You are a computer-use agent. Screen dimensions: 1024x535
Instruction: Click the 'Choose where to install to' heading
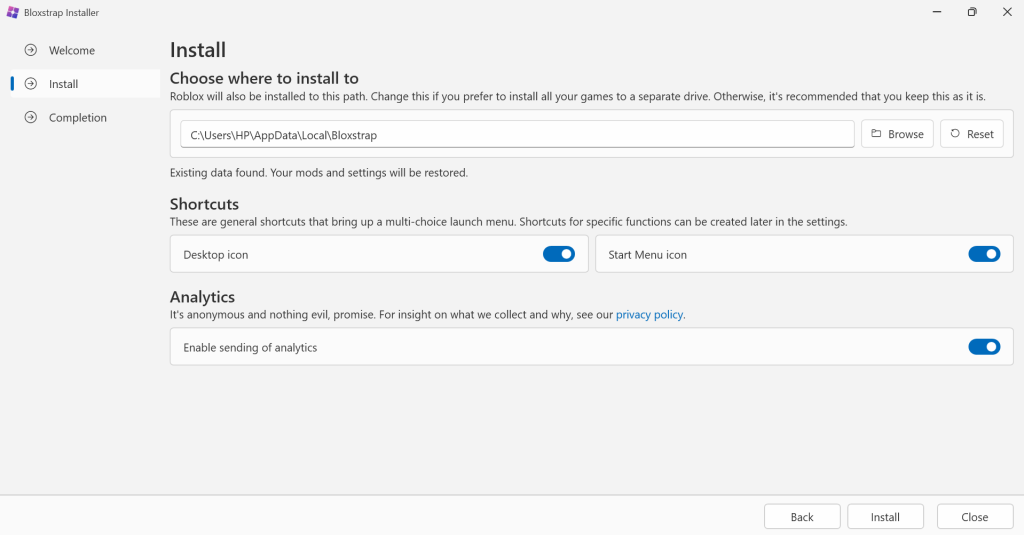click(x=264, y=78)
